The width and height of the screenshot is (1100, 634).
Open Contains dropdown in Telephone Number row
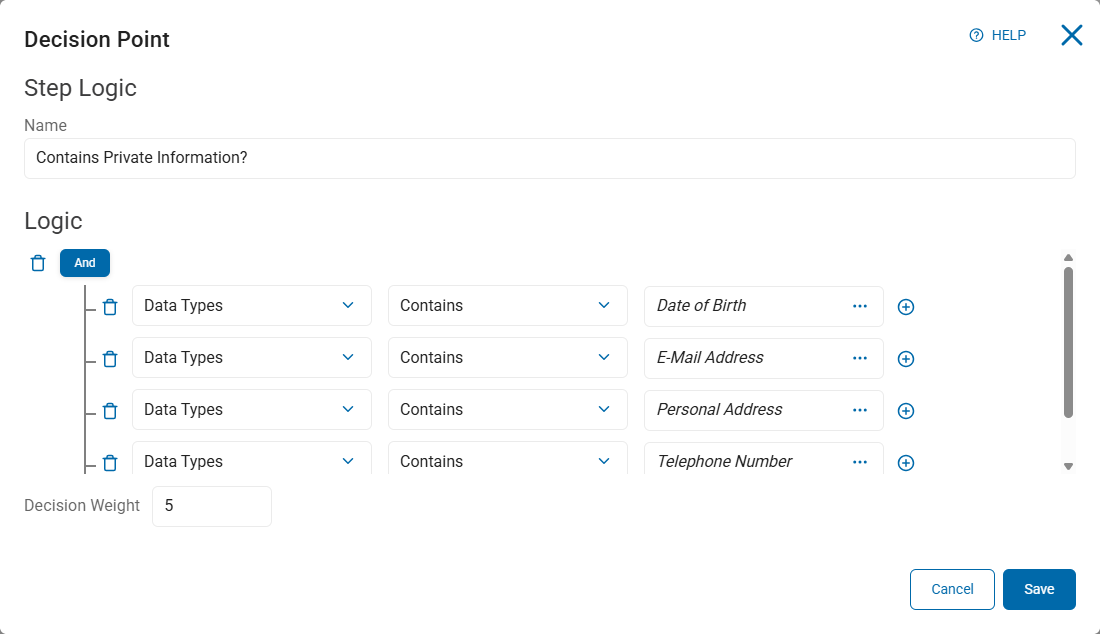(x=507, y=462)
